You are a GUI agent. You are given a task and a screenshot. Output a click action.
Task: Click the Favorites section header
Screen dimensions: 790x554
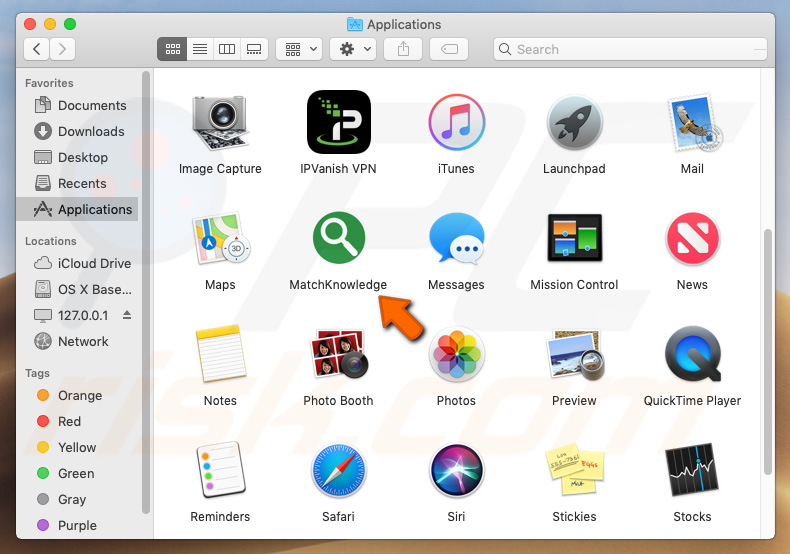[49, 83]
